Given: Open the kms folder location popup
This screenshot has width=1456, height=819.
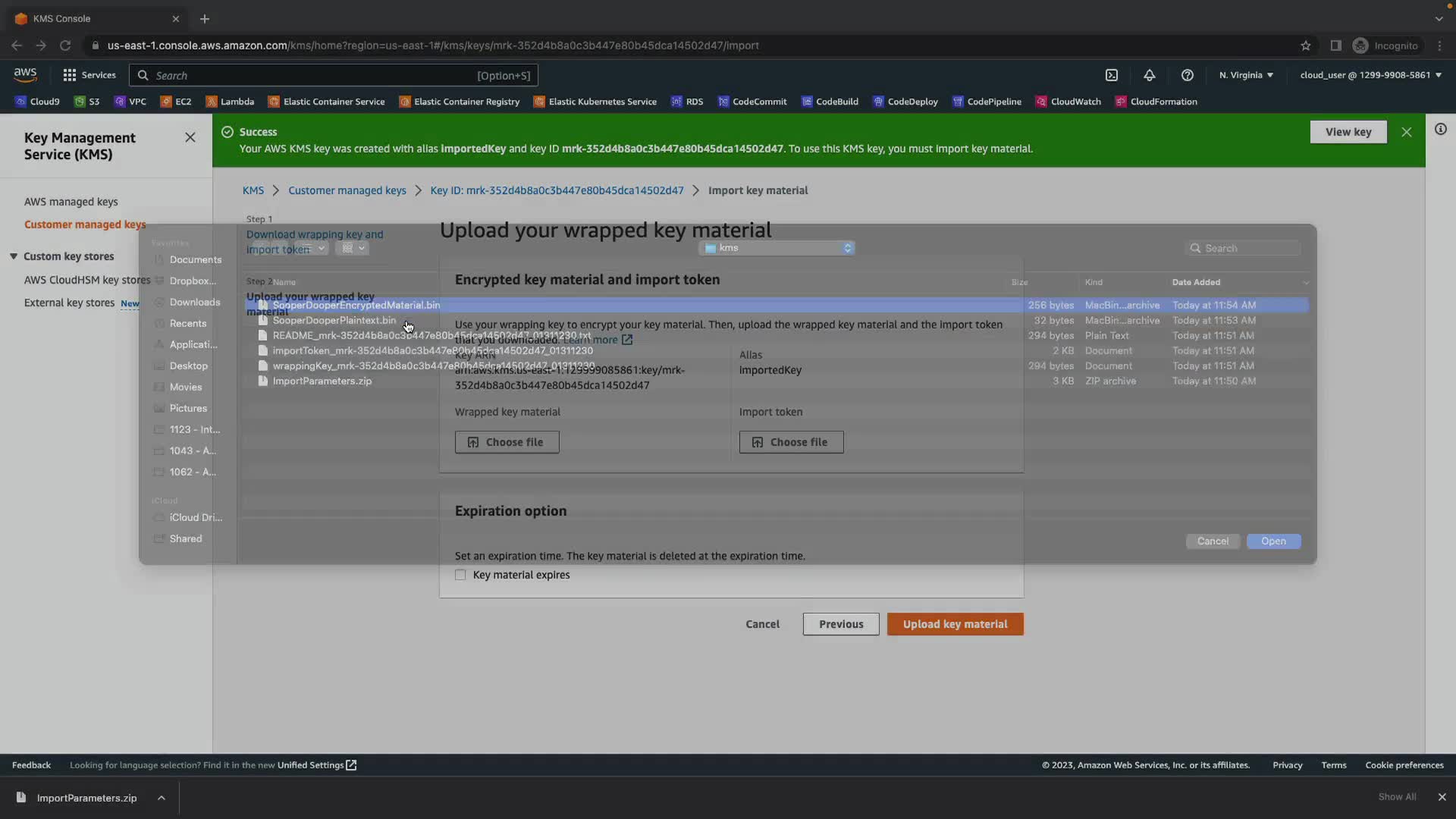Looking at the screenshot, I should pos(778,248).
